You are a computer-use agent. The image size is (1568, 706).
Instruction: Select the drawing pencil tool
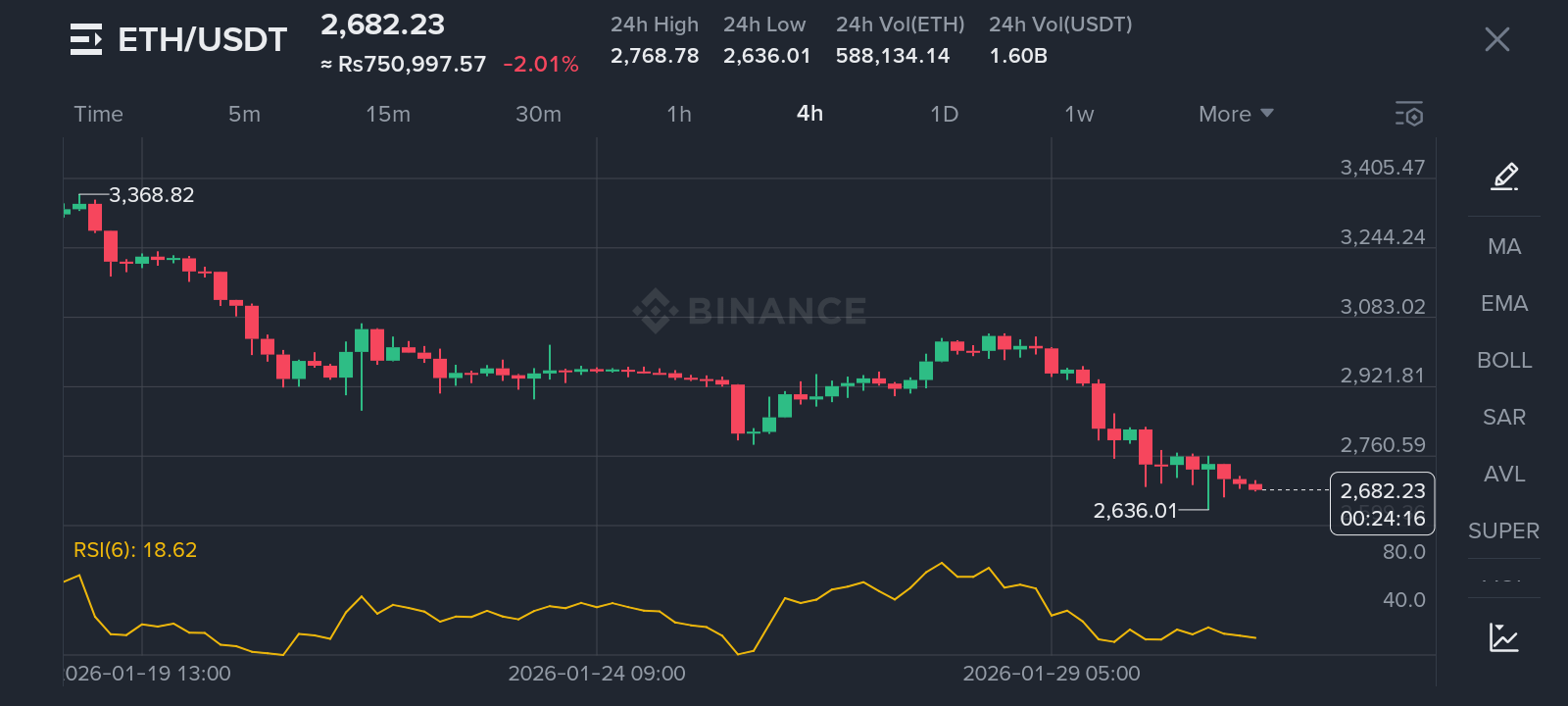1504,176
